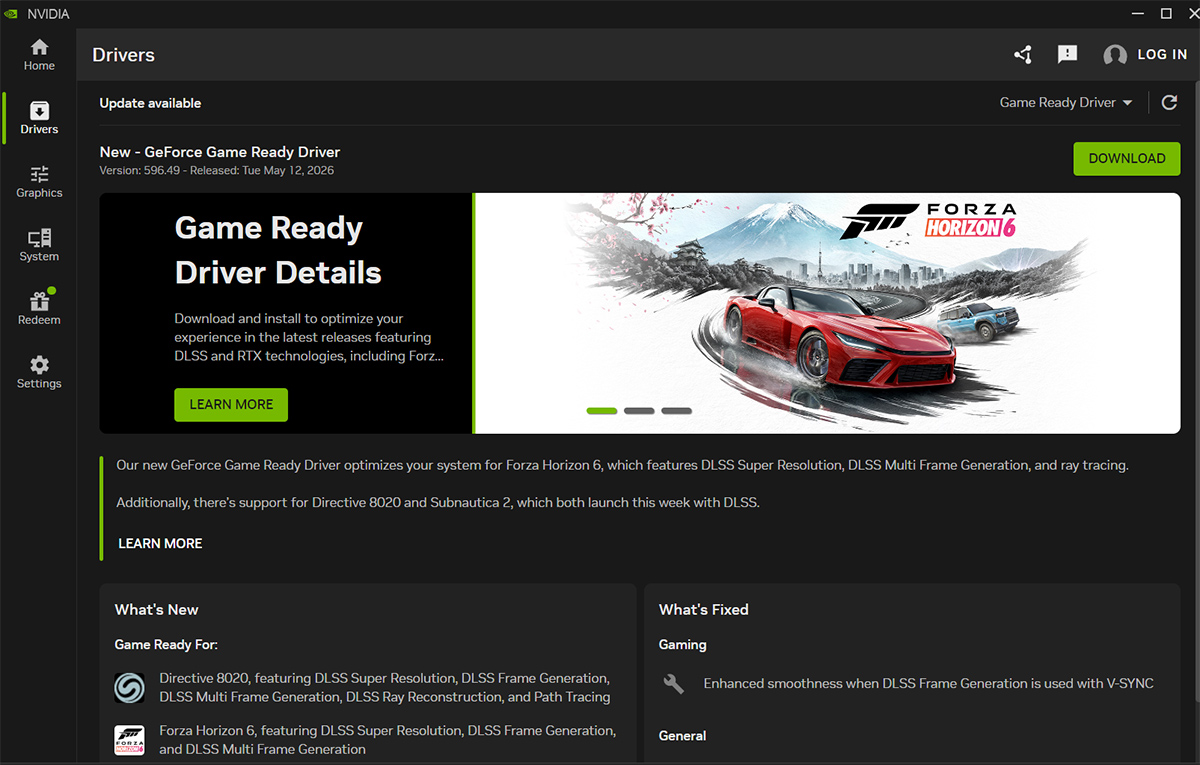Log in via LOG IN button
This screenshot has width=1200, height=765.
coord(1162,55)
